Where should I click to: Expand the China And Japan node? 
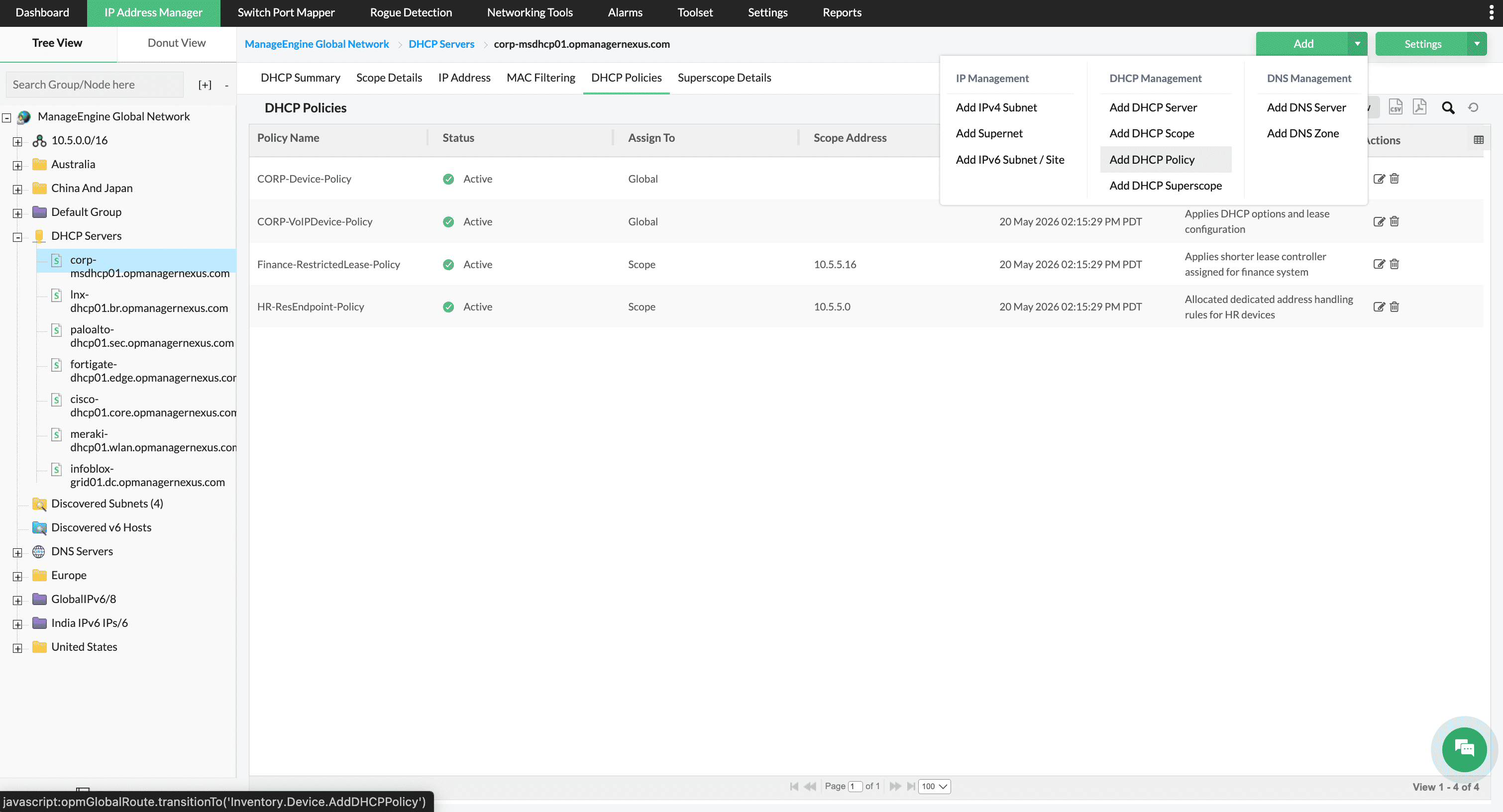tap(17, 189)
